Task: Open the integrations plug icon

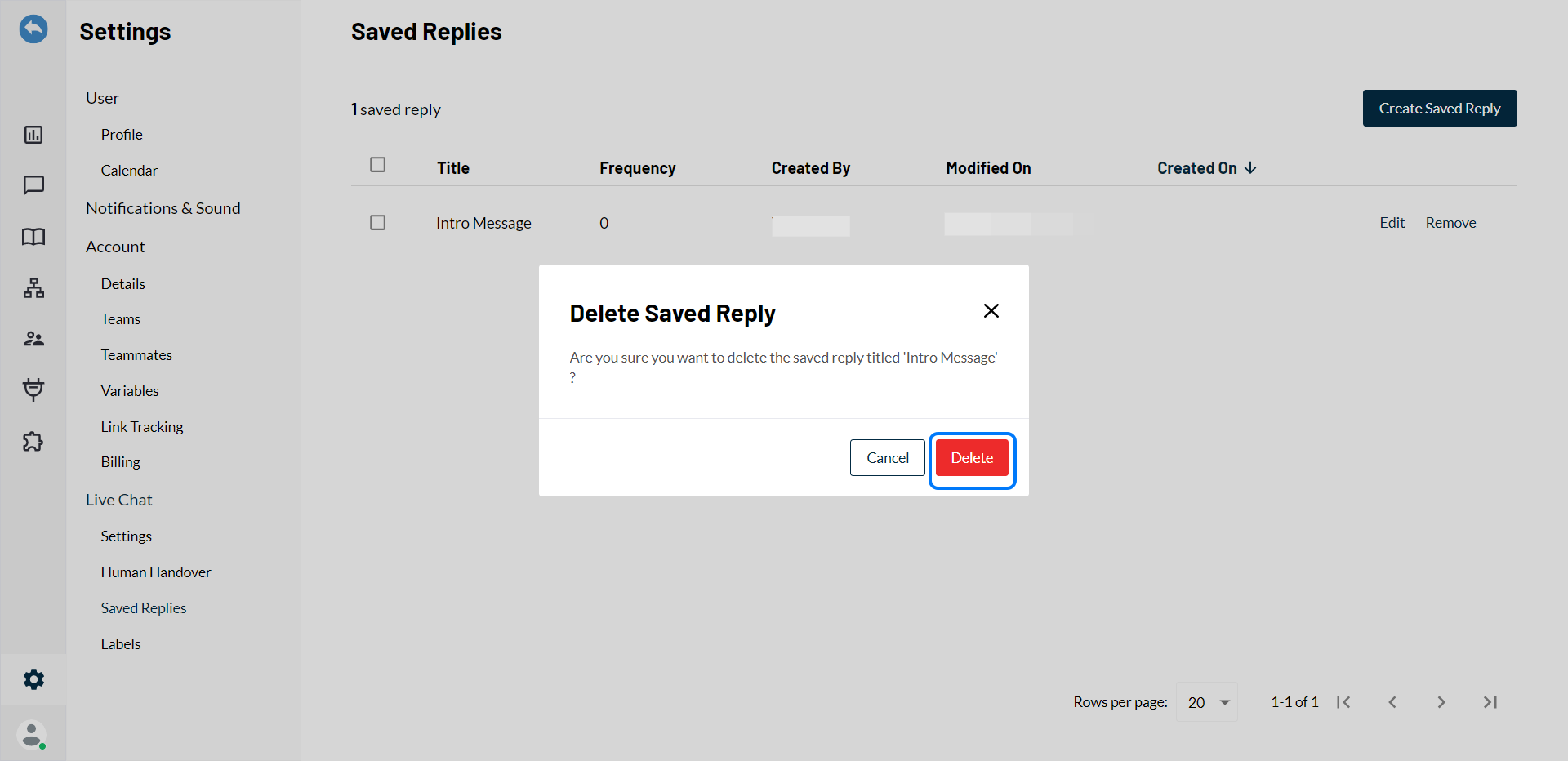Action: tap(33, 389)
